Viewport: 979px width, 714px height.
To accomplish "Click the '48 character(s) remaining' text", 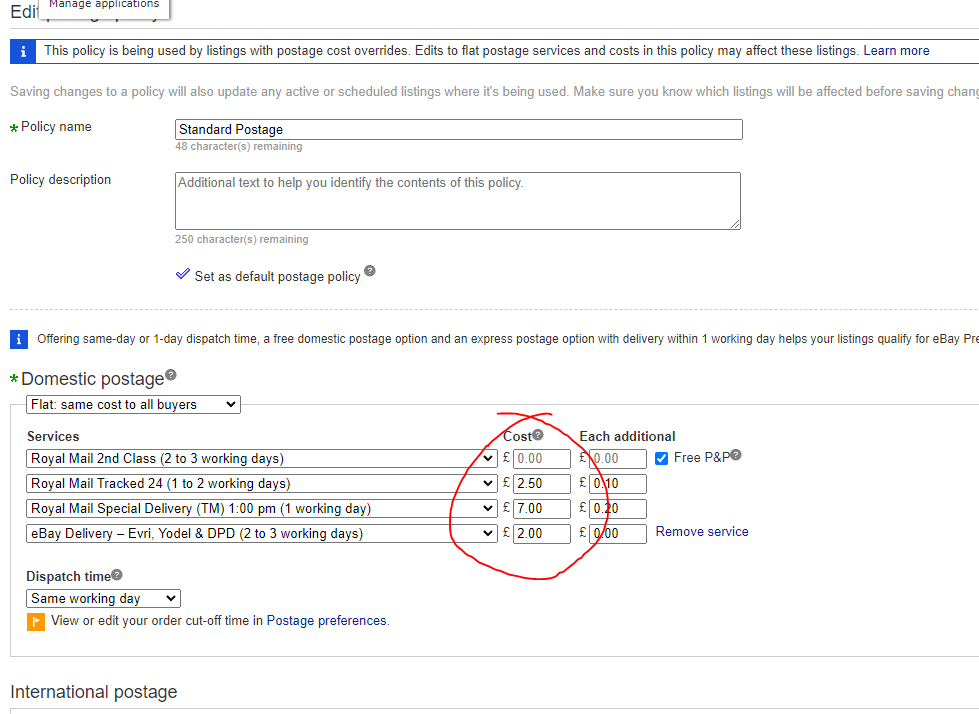I will [239, 146].
